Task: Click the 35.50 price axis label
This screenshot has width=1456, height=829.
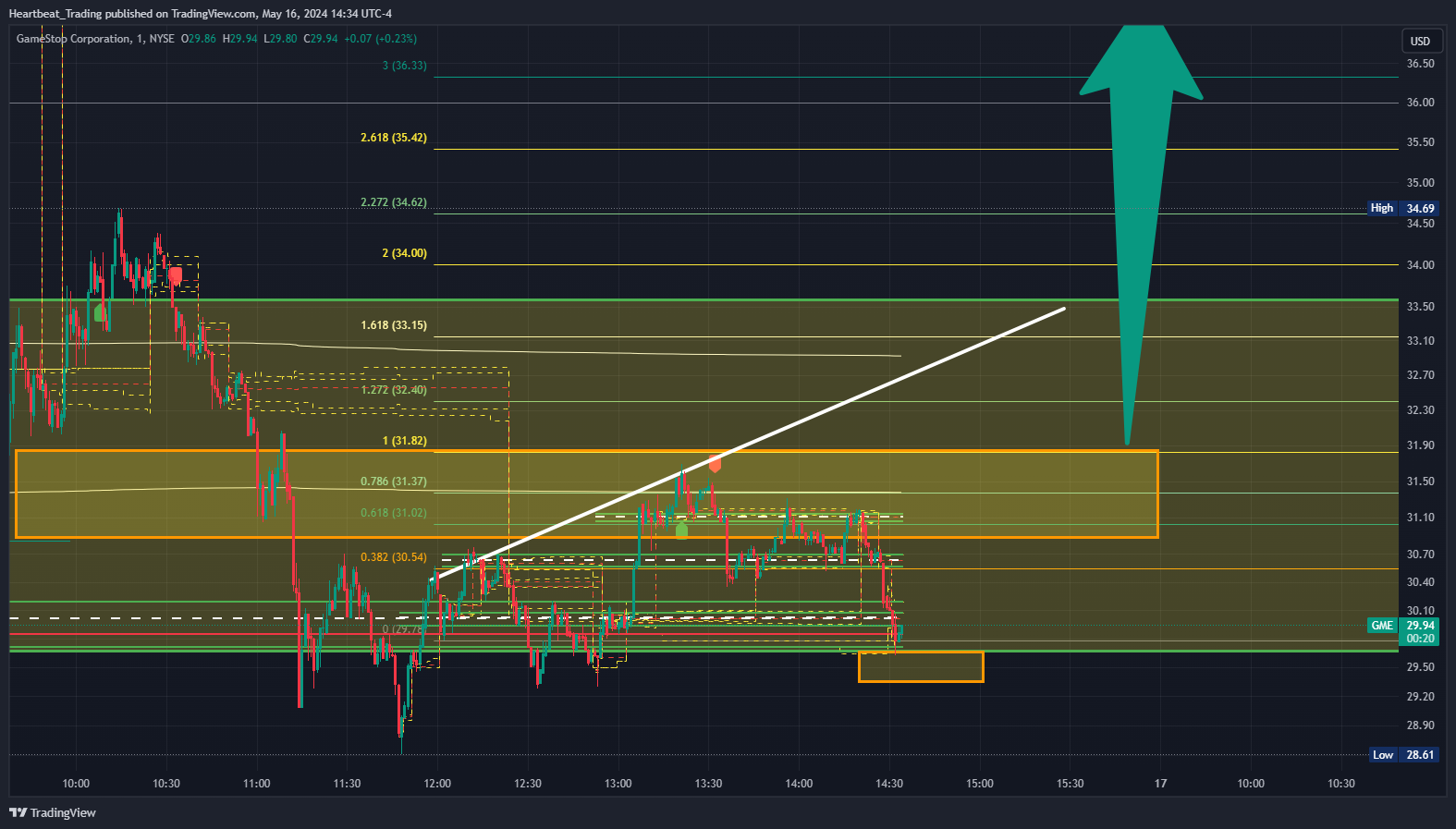Action: pos(1421,142)
